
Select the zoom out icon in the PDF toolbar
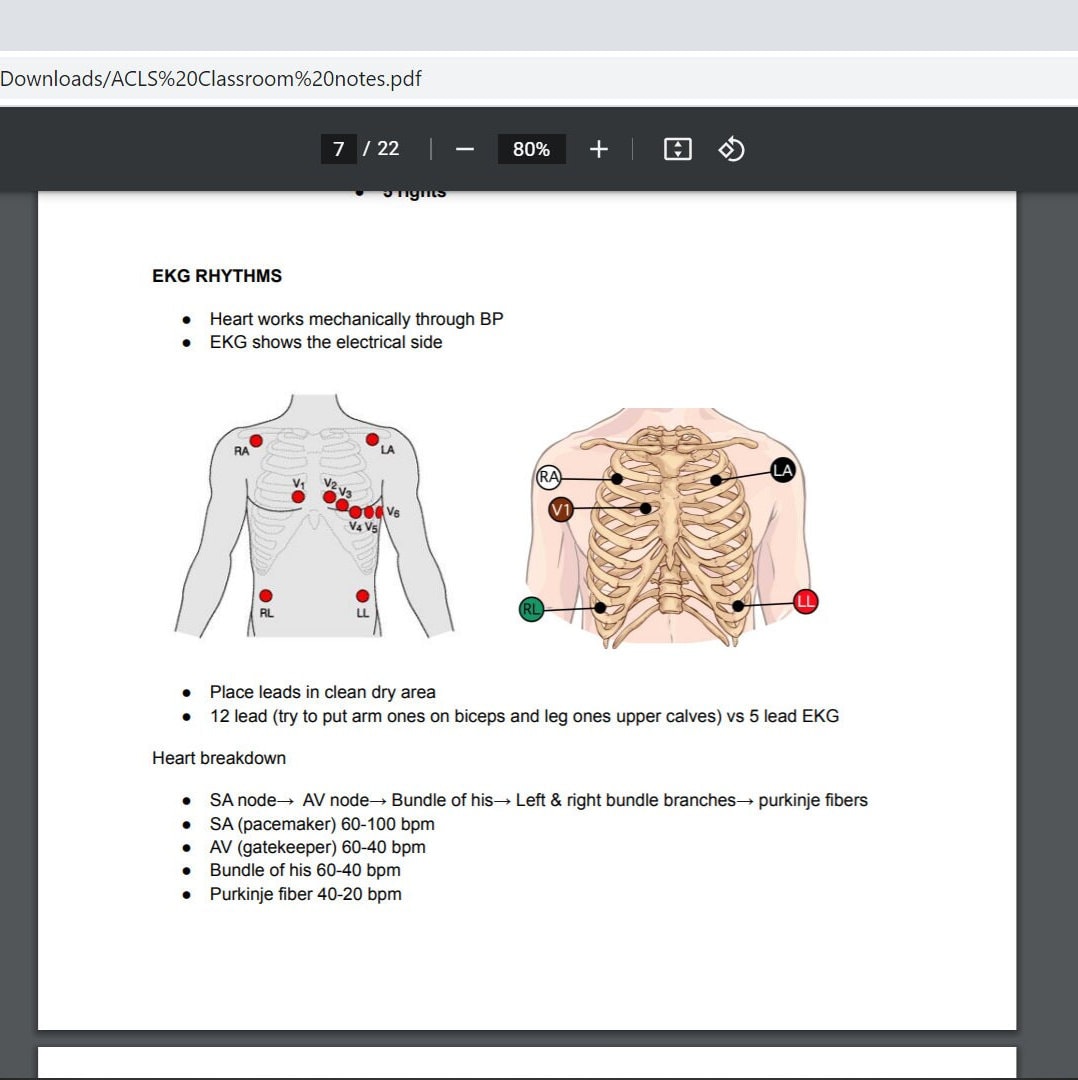(464, 148)
